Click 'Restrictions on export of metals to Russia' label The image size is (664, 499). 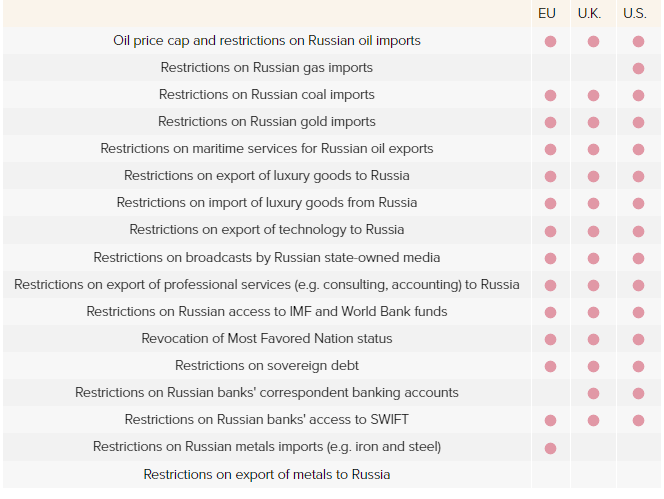[x=266, y=474]
